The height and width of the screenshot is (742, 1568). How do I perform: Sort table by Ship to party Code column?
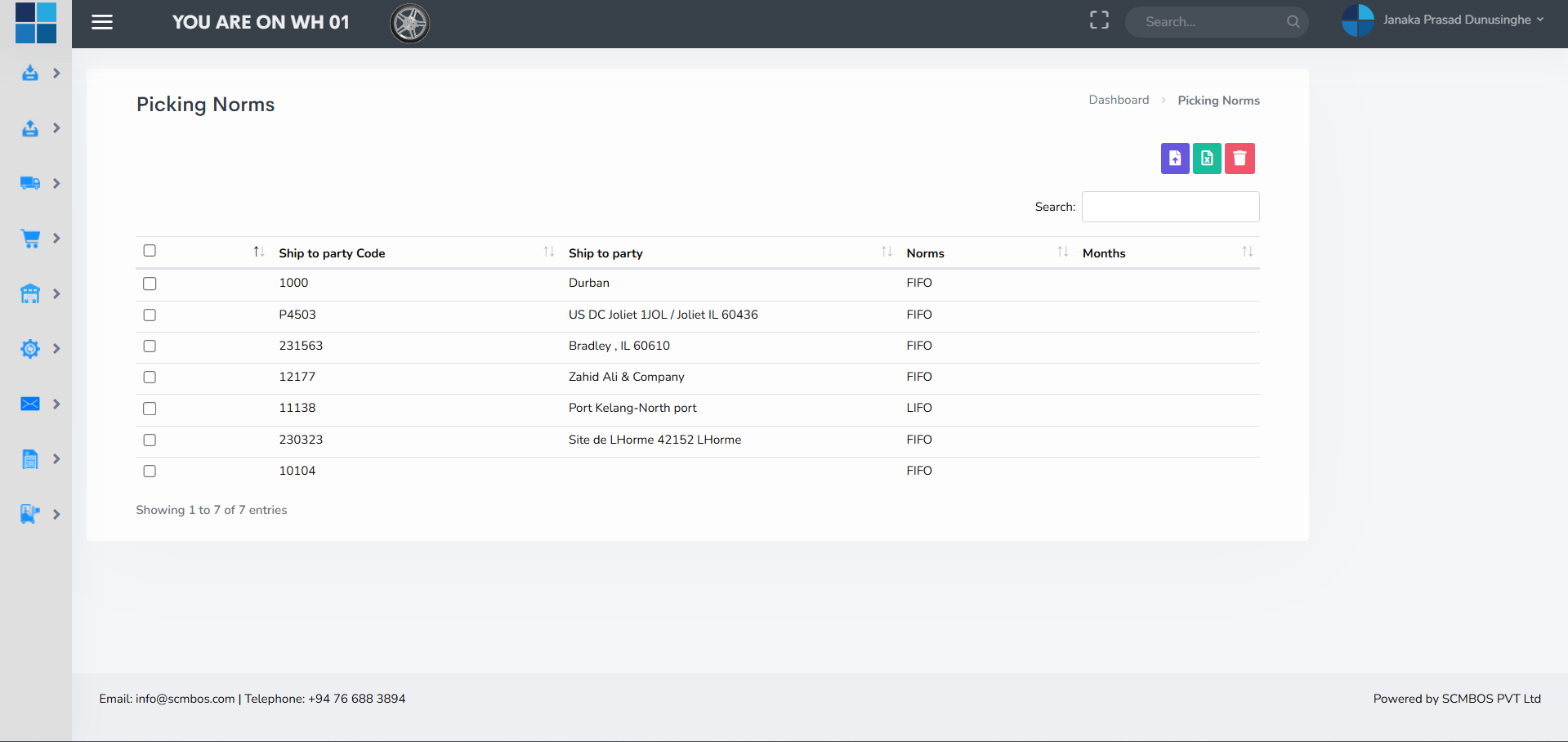pyautogui.click(x=332, y=253)
